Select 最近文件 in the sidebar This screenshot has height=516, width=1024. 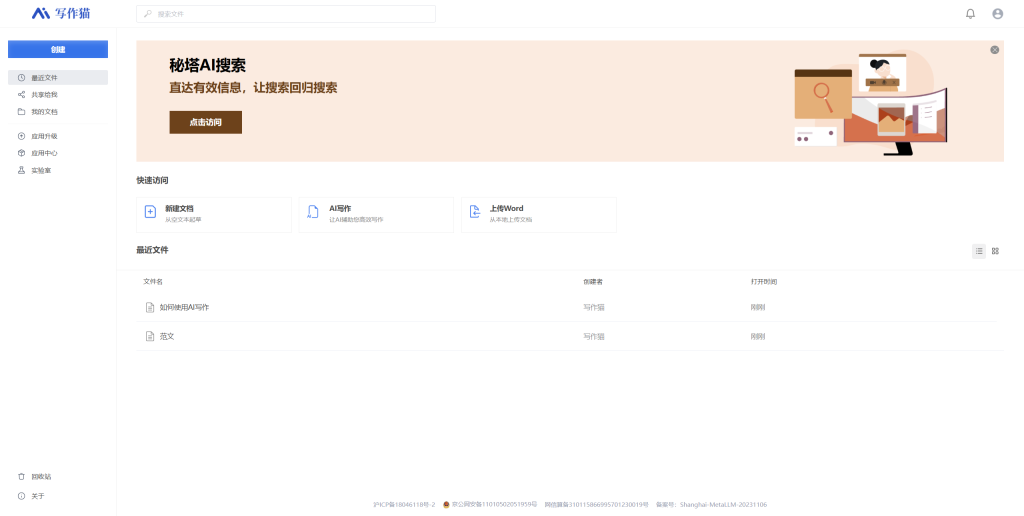pyautogui.click(x=57, y=78)
